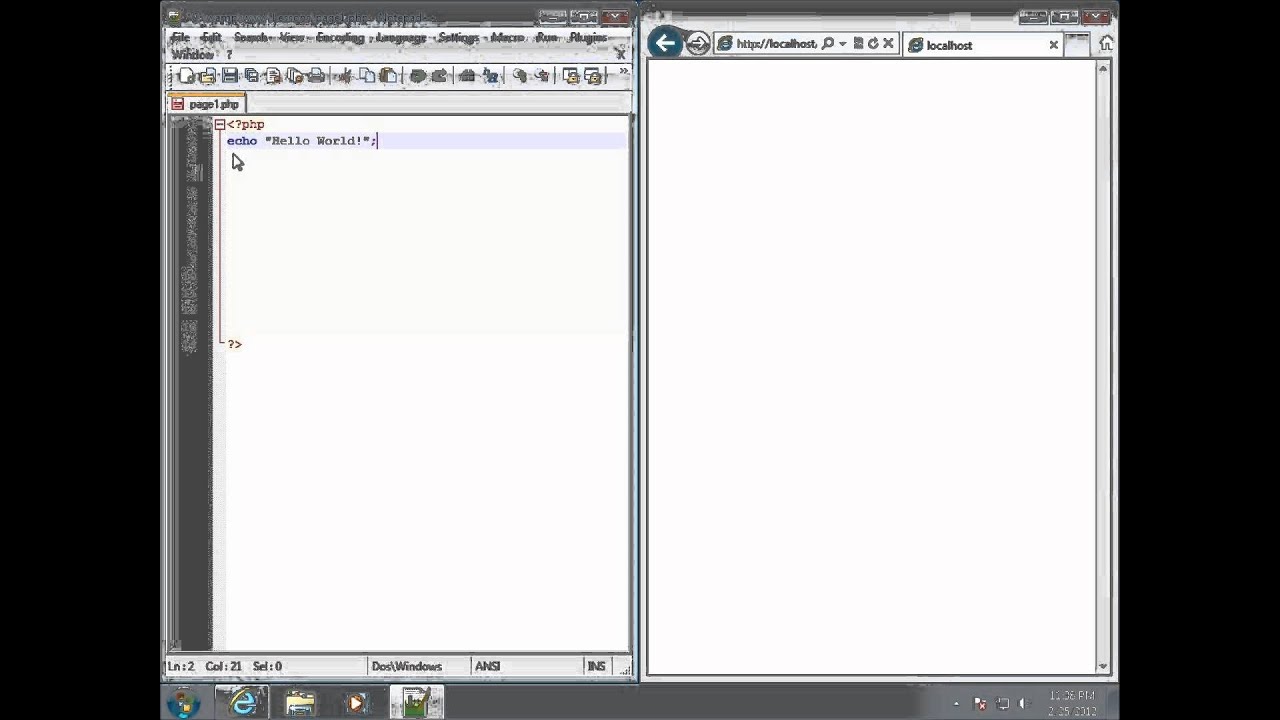Click the Find binoculars icon in Notepad++ toolbar

tap(467, 76)
